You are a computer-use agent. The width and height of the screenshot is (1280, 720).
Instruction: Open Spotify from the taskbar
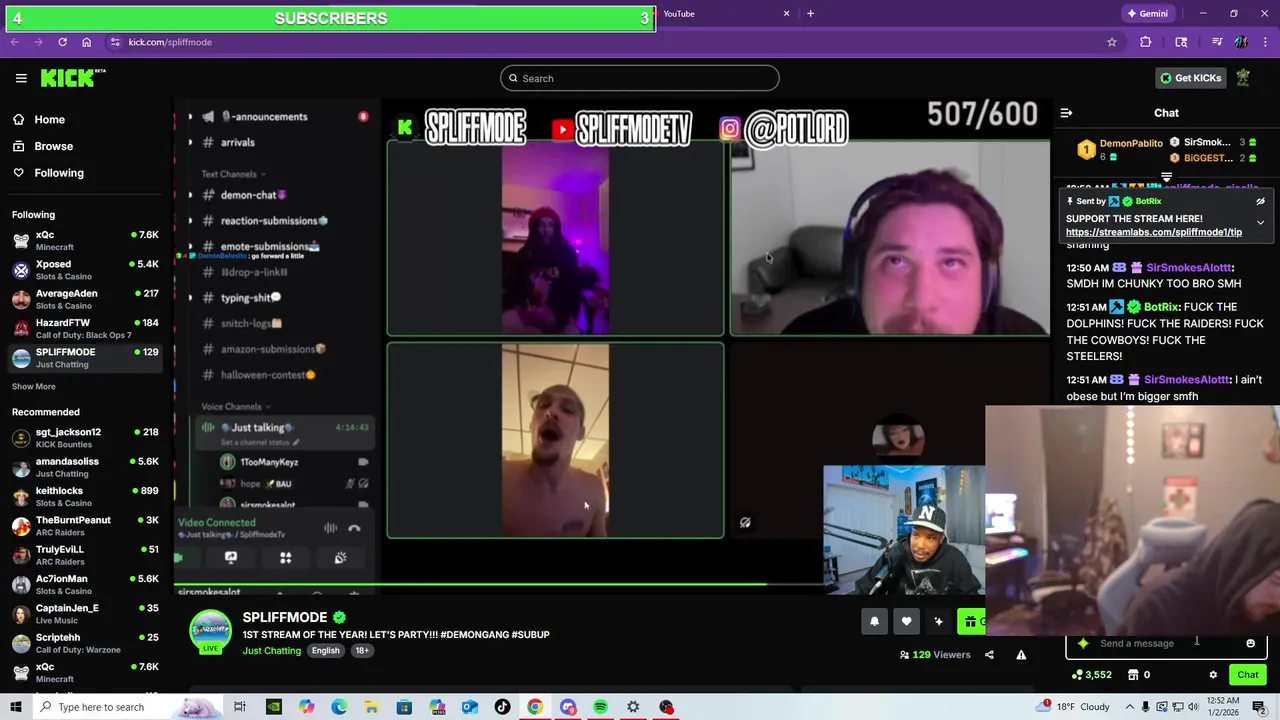(x=600, y=707)
